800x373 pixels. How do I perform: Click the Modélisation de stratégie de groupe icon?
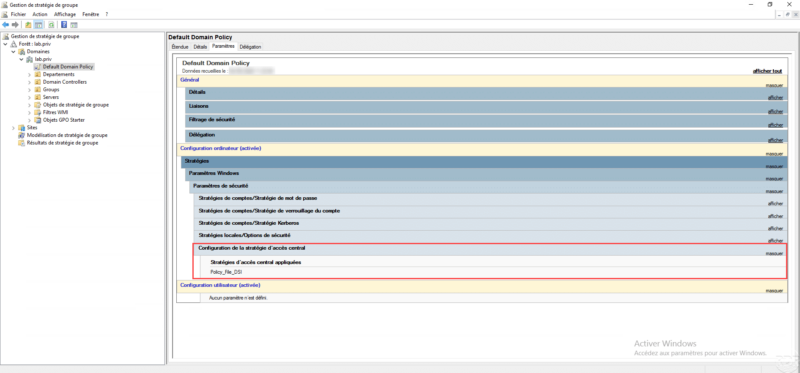(x=22, y=135)
